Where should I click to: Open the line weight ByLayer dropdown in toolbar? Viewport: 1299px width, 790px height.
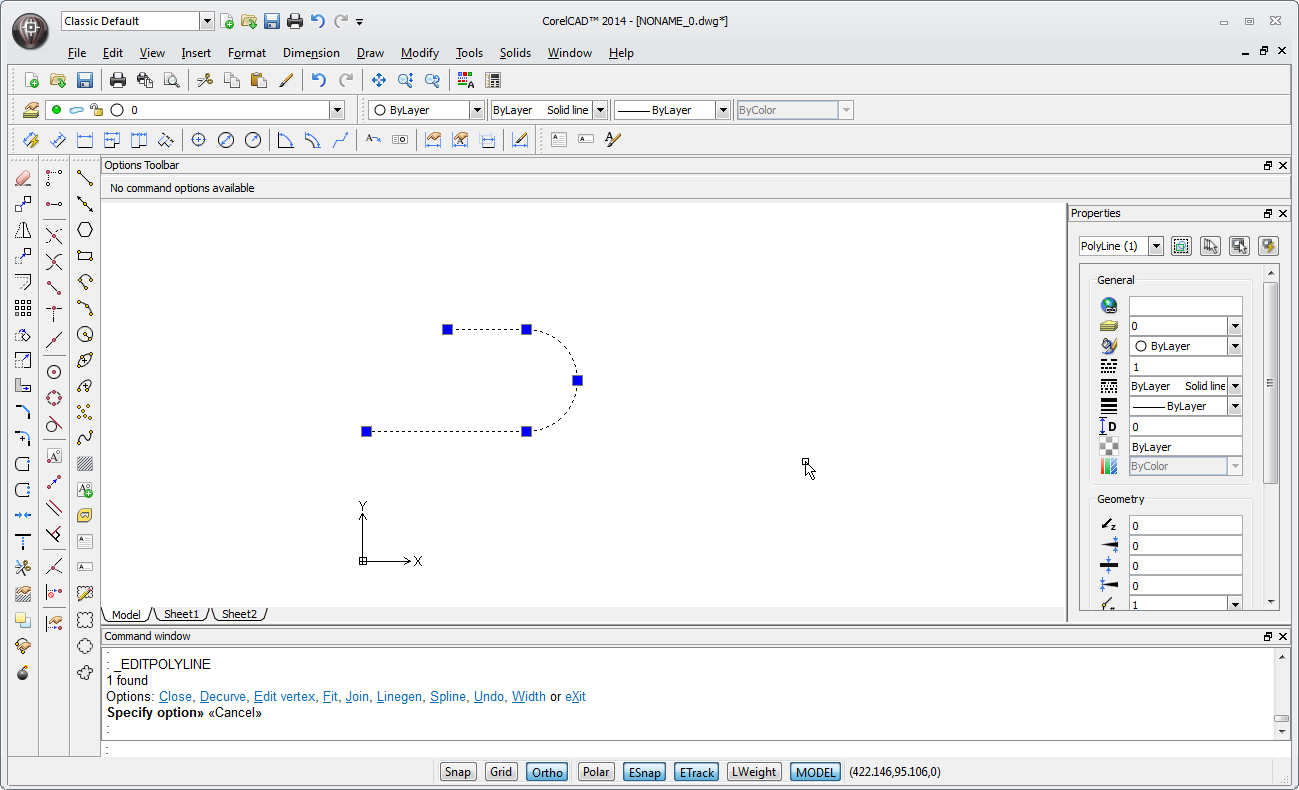[x=723, y=110]
